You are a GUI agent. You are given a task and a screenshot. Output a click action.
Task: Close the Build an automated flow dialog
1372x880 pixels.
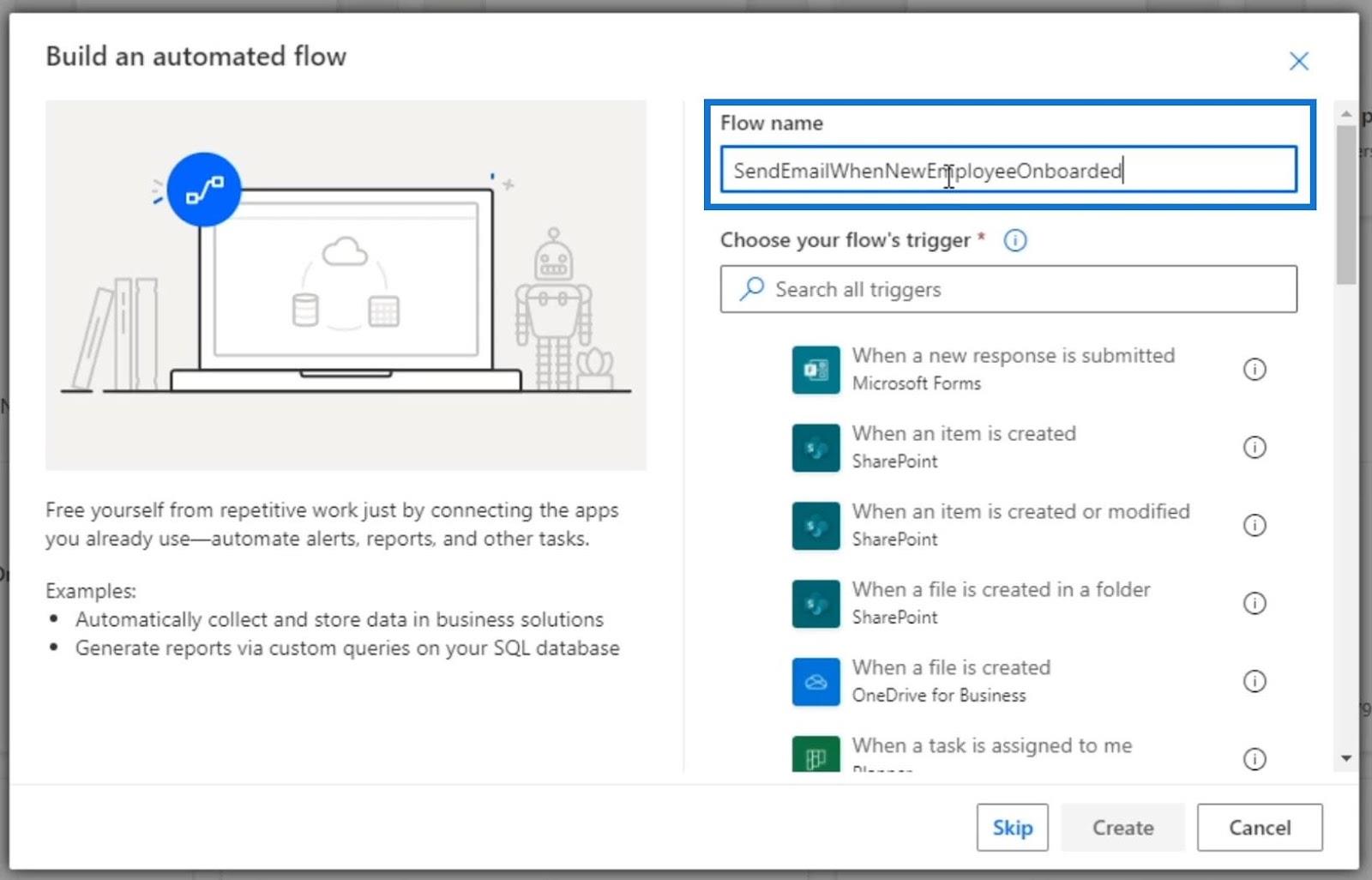click(1299, 61)
